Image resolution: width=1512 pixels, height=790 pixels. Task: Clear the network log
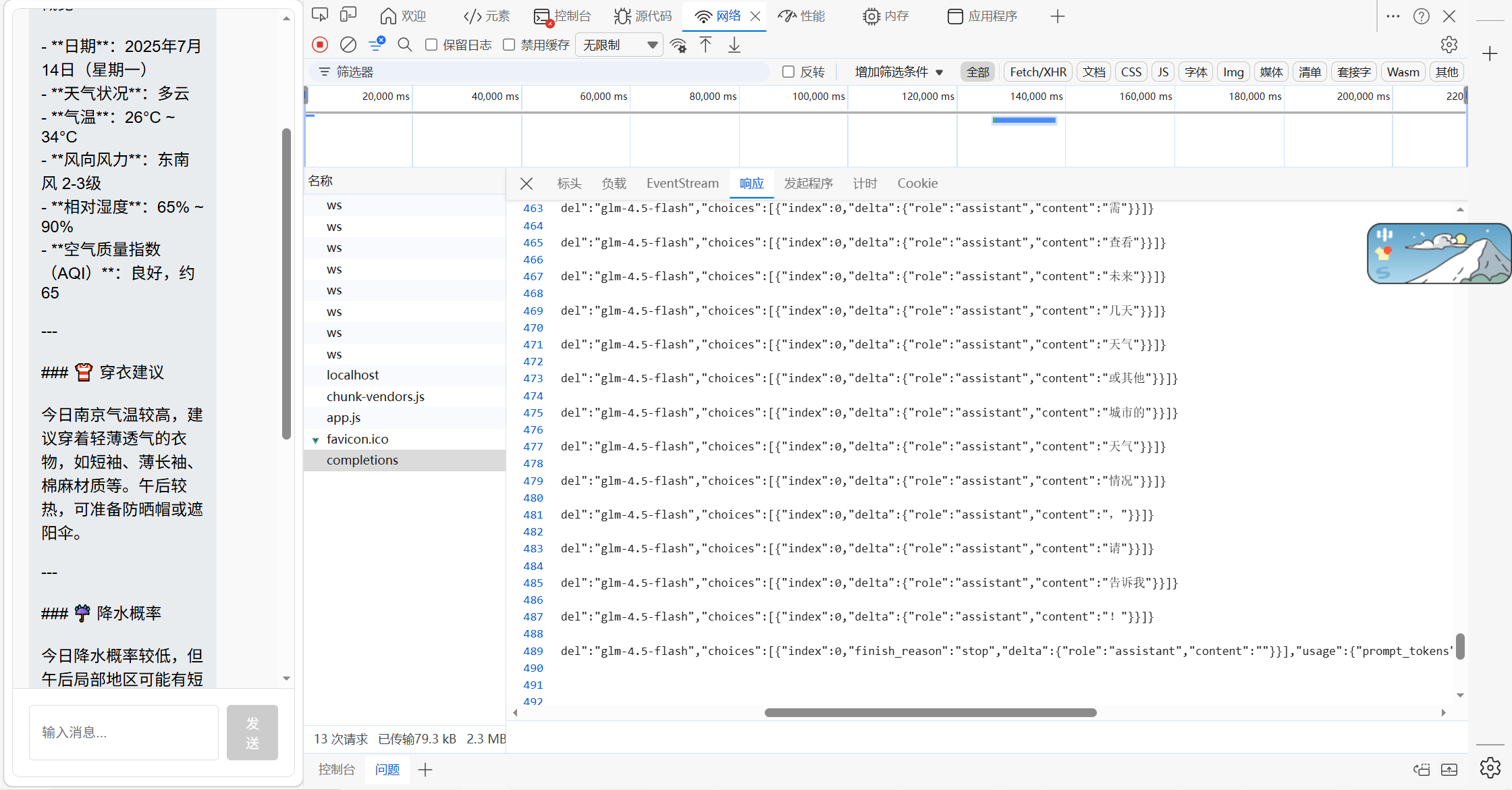pos(348,45)
